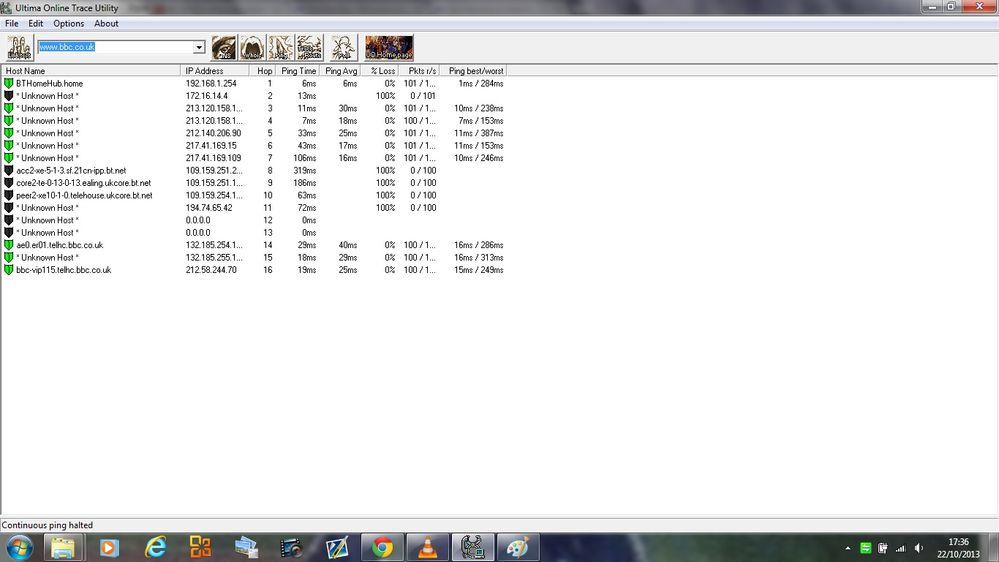Open the Options menu
This screenshot has height=562, width=999.
tap(68, 24)
